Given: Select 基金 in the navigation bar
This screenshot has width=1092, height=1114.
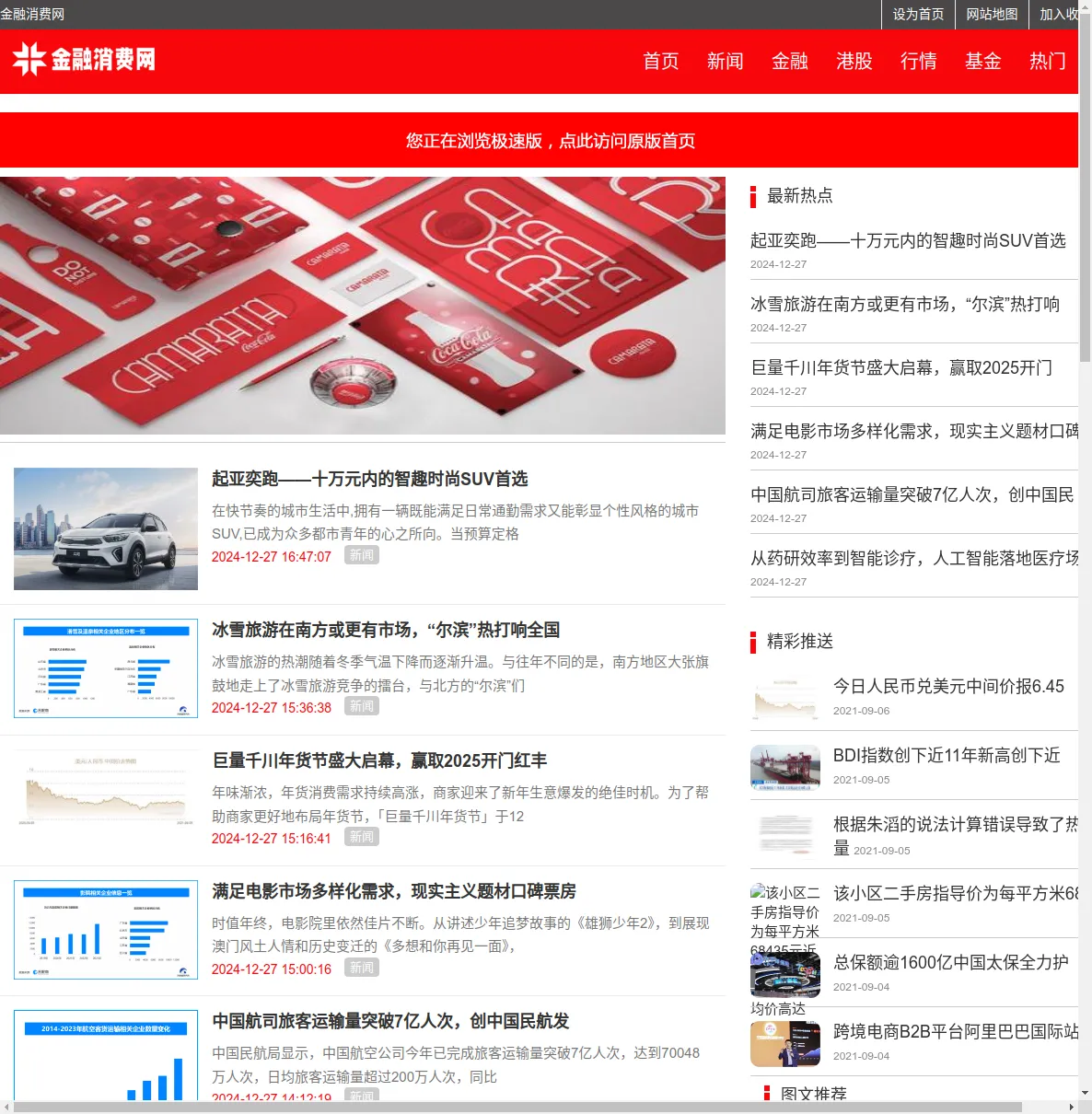Looking at the screenshot, I should 983,61.
